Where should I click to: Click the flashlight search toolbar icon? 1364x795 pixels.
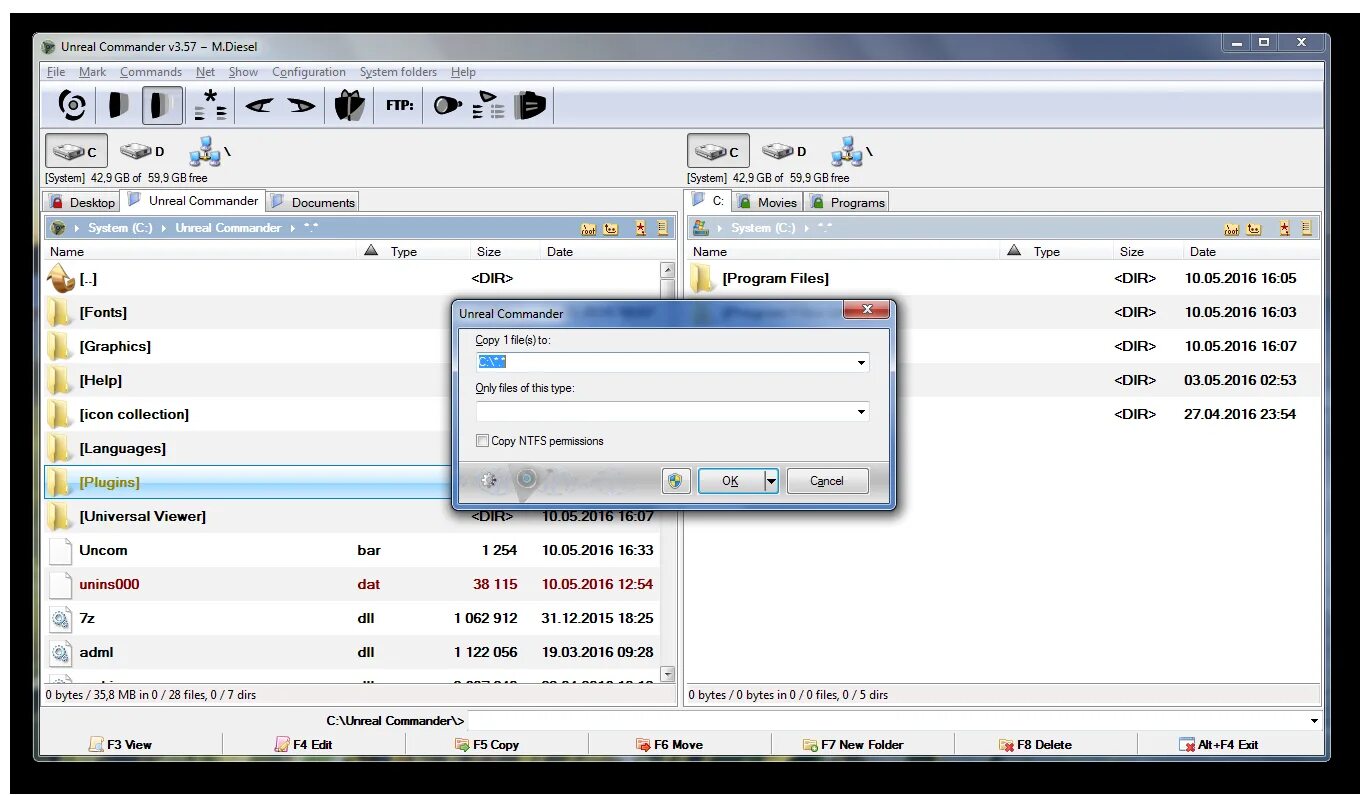447,105
